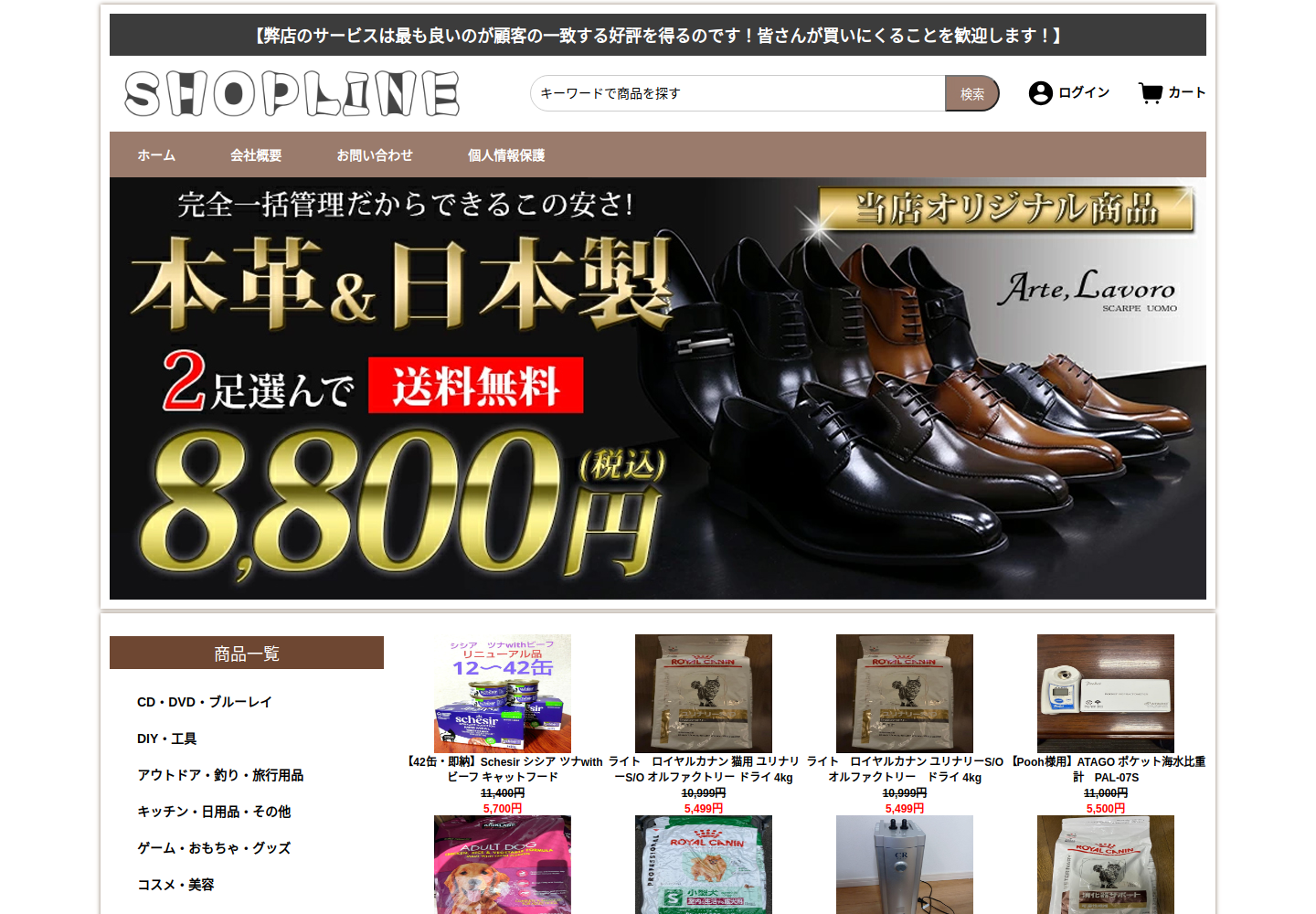Screen dimensions: 1316x914
Task: Open the ATAGO ポケット海水比重計 product title
Action: tap(1106, 770)
